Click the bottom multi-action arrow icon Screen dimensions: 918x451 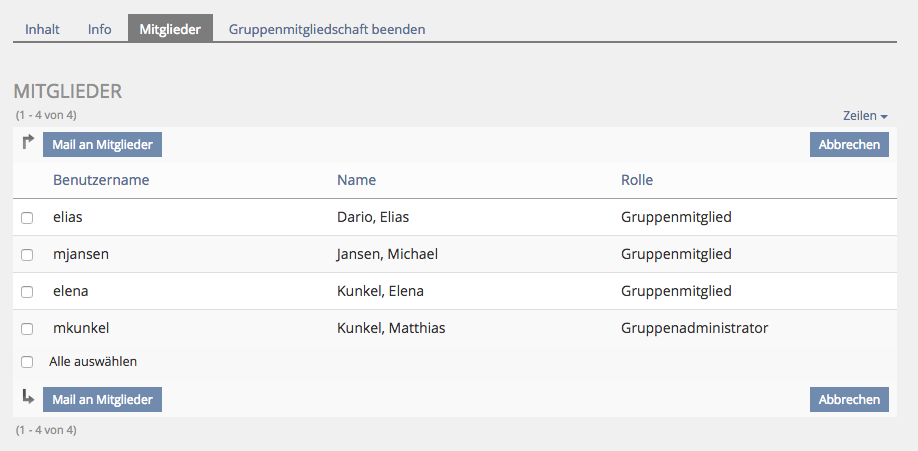click(28, 397)
